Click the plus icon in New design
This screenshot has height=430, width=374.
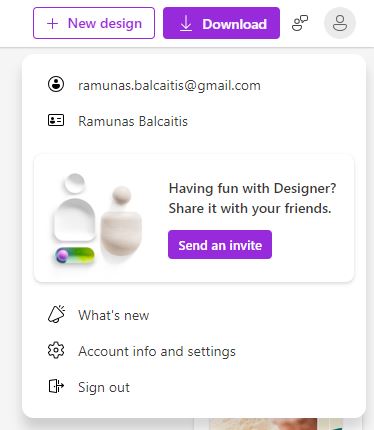[52, 24]
